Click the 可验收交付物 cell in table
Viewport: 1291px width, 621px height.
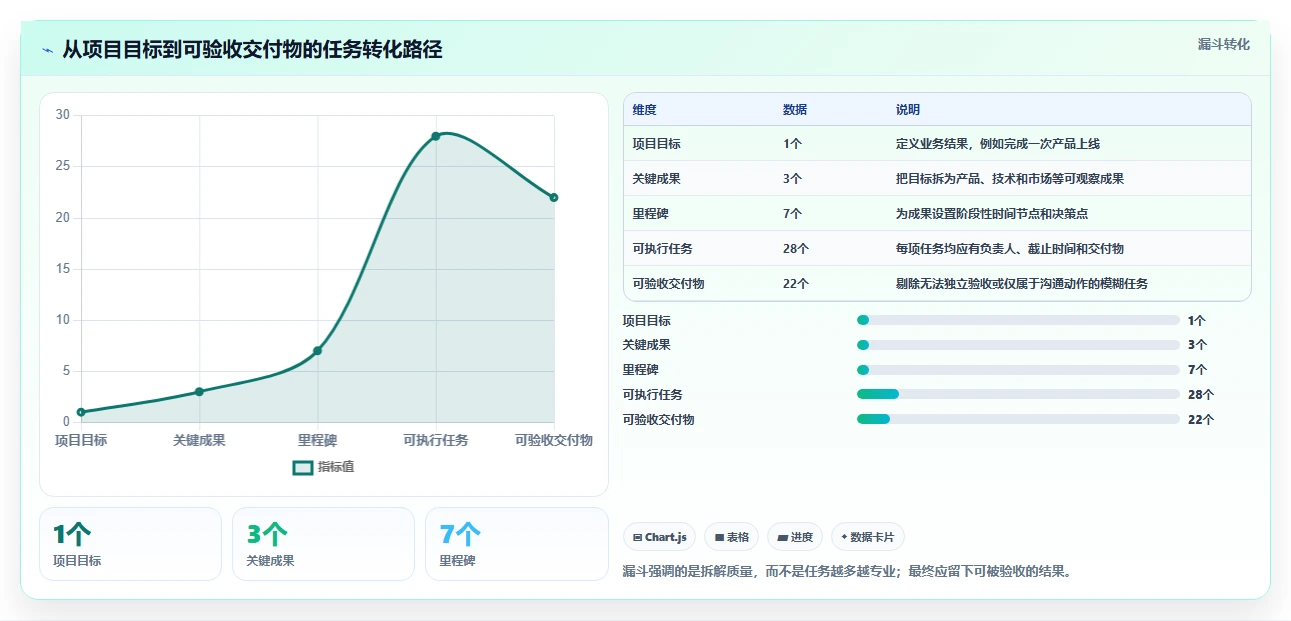669,284
